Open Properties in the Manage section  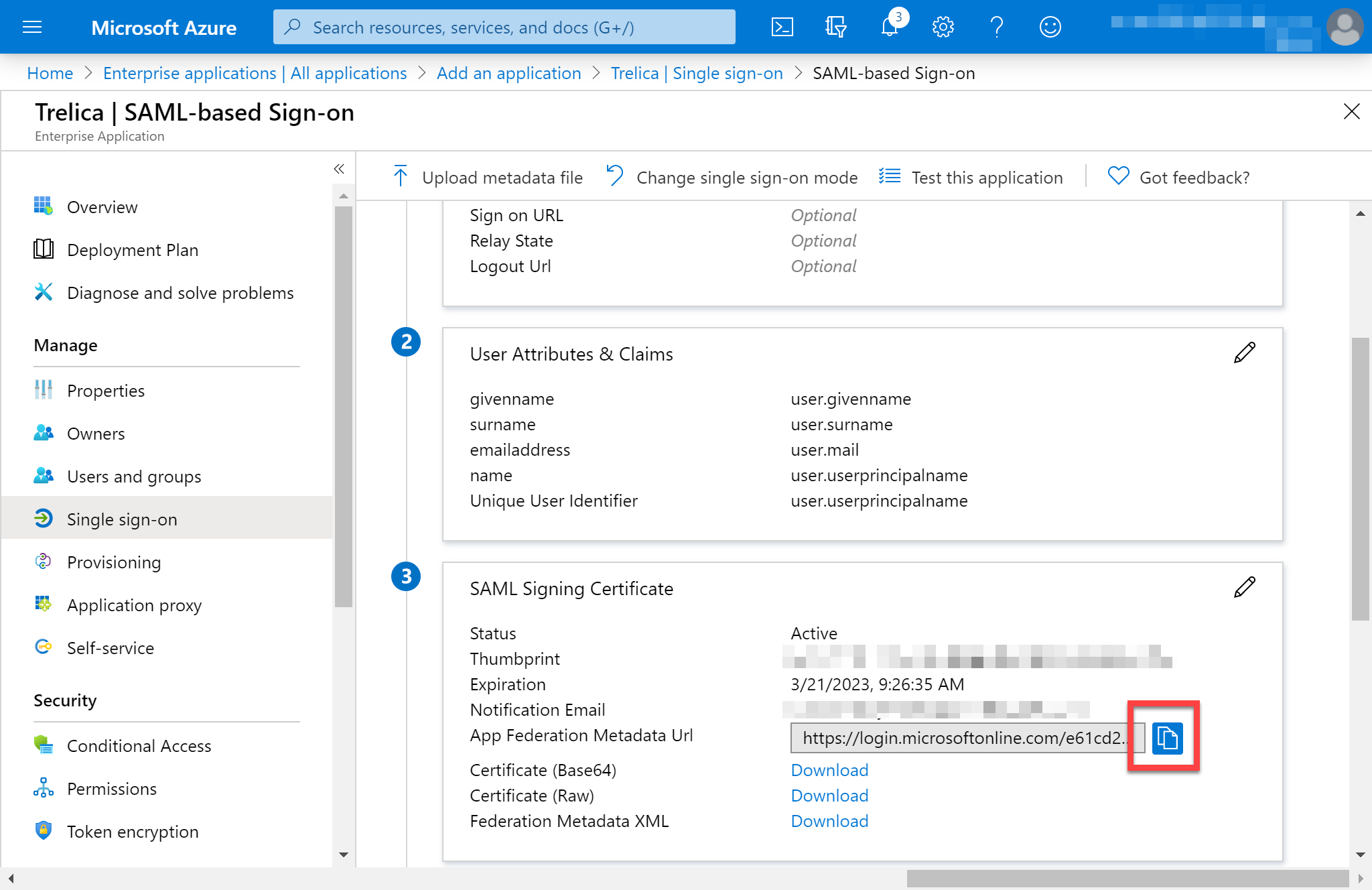[106, 391]
